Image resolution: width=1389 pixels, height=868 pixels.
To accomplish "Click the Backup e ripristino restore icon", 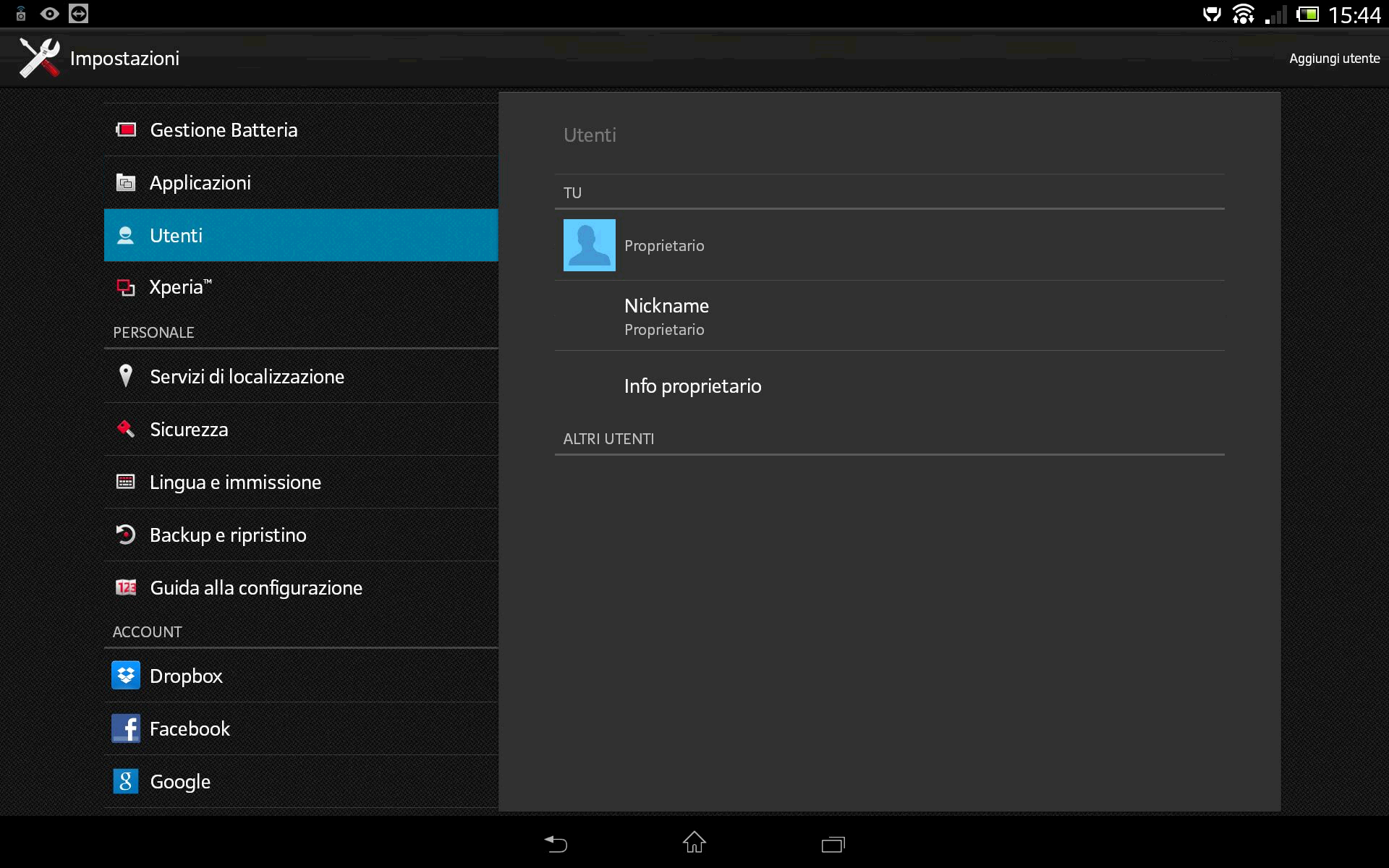I will point(126,535).
